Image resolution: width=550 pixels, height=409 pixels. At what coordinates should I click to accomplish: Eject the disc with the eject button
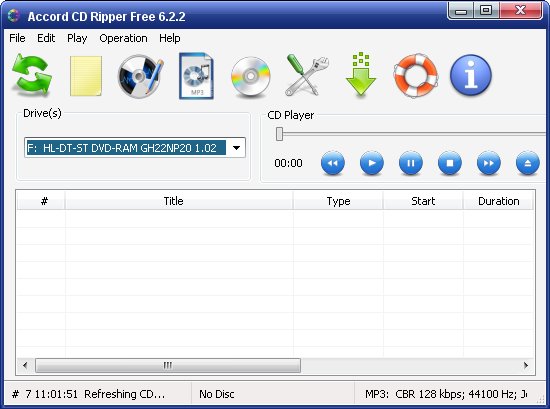click(x=528, y=163)
